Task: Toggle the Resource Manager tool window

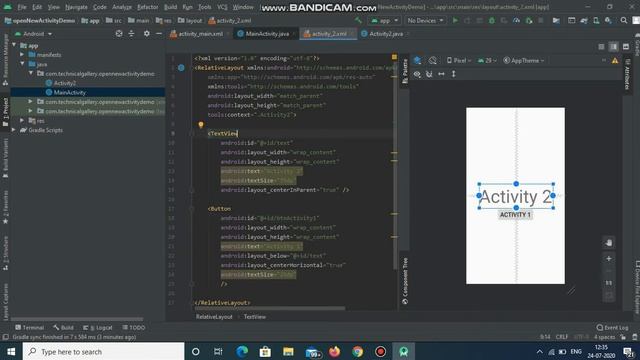Action: click(x=5, y=60)
